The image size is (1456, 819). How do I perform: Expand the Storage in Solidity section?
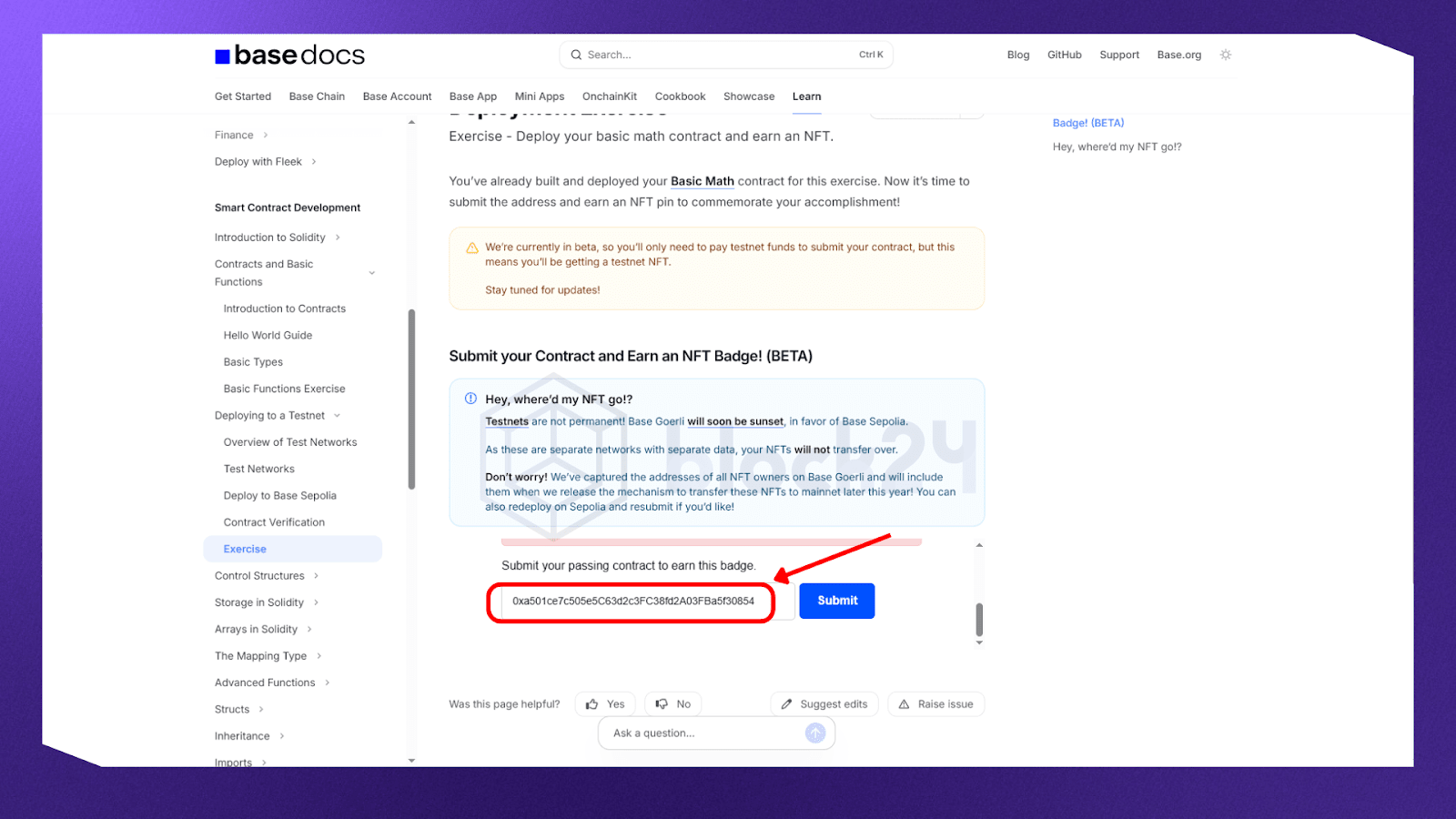(316, 602)
